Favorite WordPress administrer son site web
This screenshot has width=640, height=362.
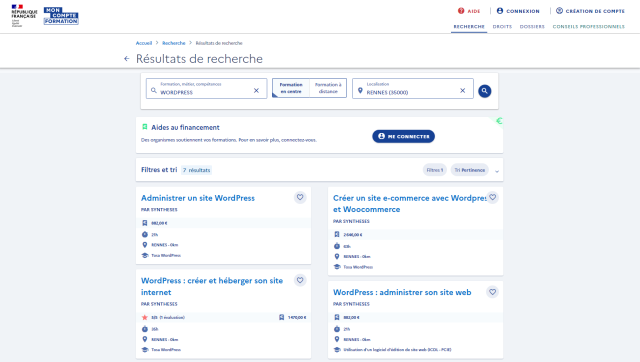click(493, 292)
